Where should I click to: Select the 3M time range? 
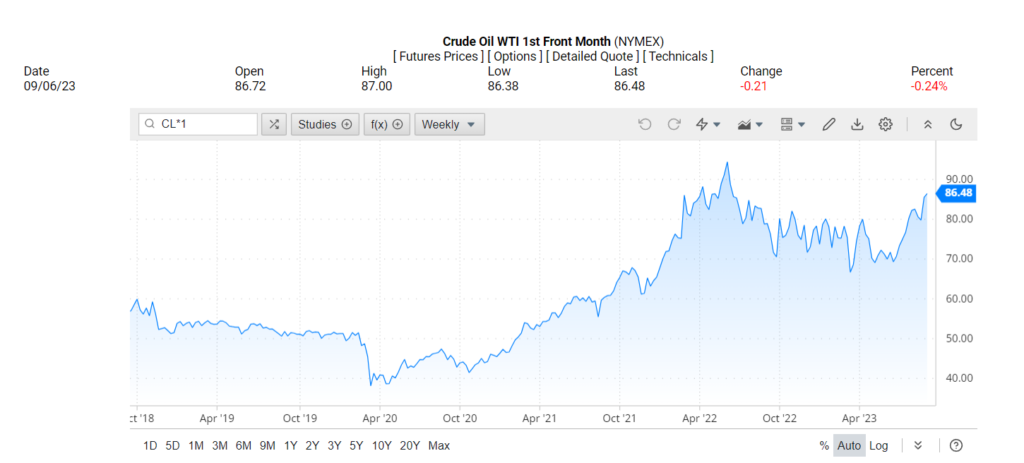[x=219, y=446]
